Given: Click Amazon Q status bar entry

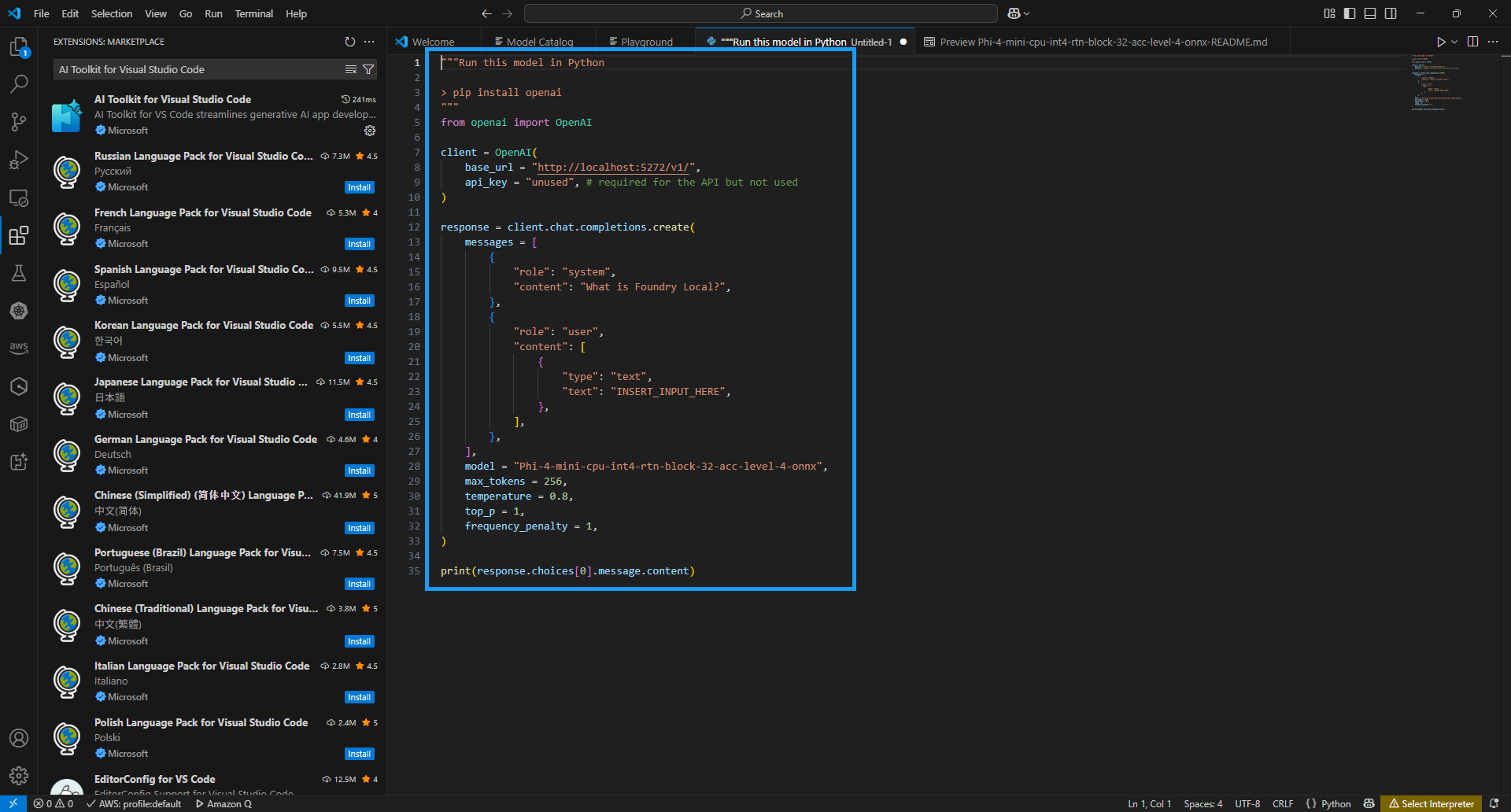Looking at the screenshot, I should point(224,803).
